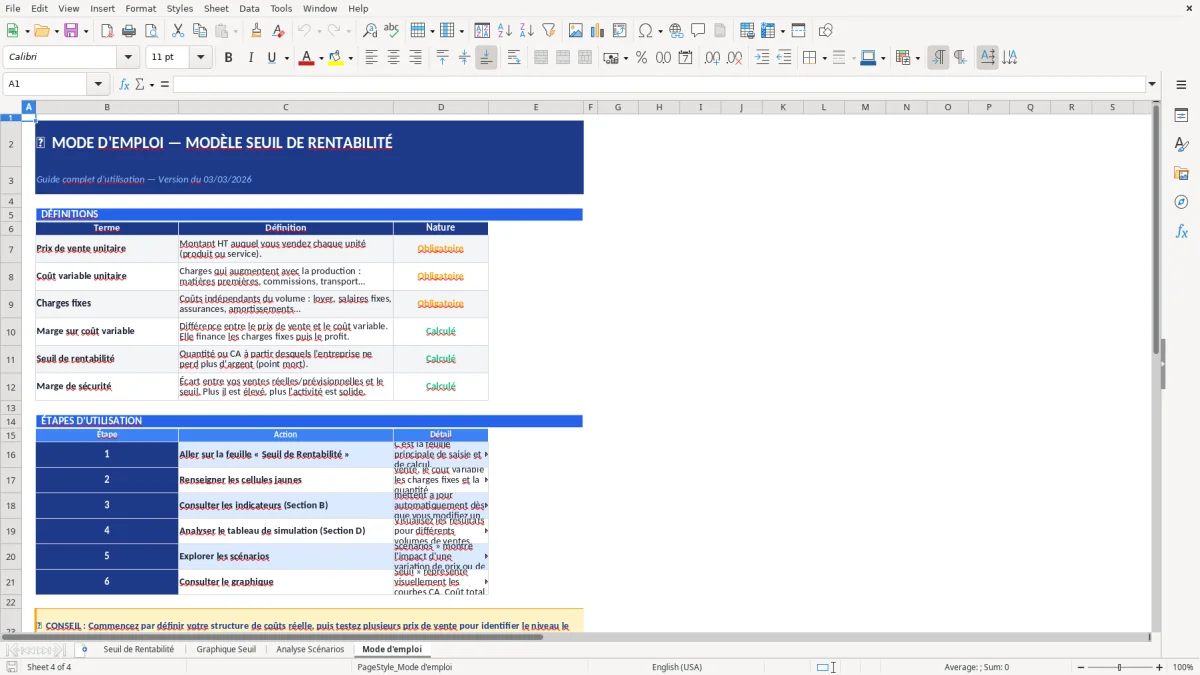Open the Functions panel in the sidebar

pyautogui.click(x=1182, y=231)
